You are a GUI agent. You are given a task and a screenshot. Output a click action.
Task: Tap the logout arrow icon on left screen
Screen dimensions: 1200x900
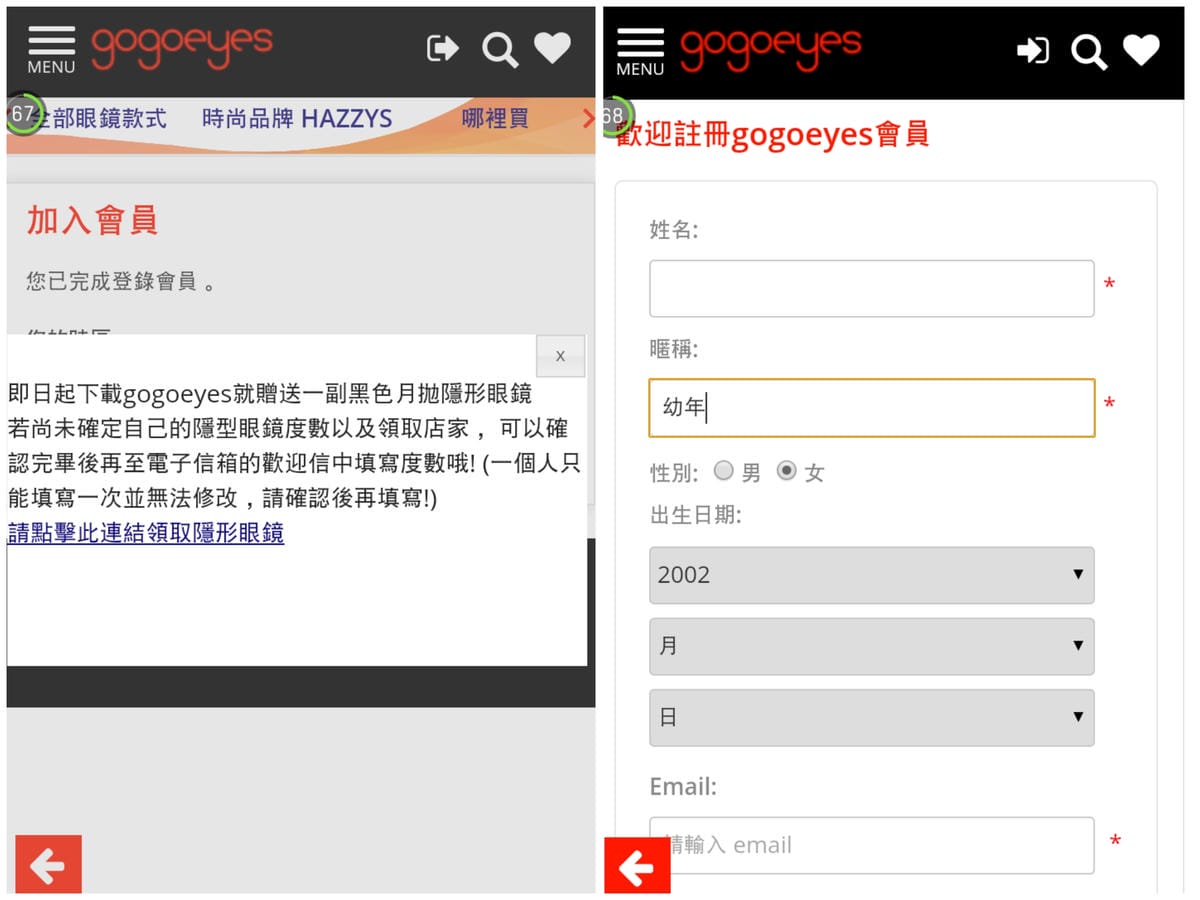(x=442, y=48)
